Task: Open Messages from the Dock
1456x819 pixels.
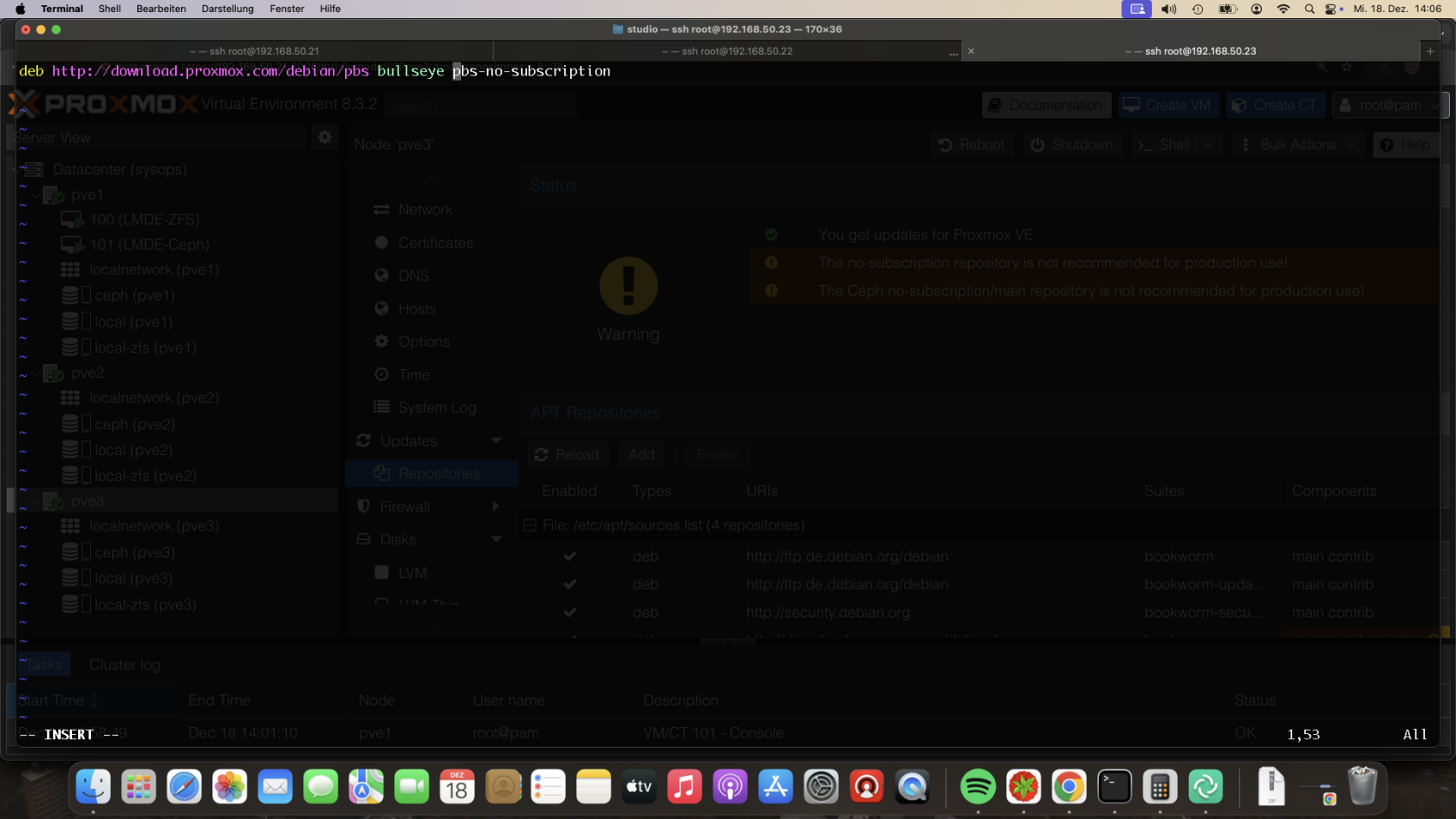Action: tap(321, 787)
